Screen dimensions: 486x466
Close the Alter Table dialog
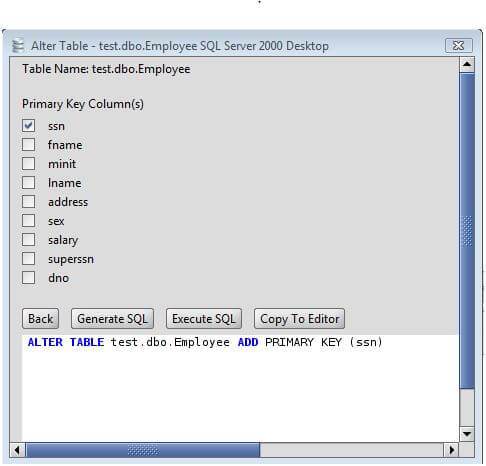tap(459, 45)
